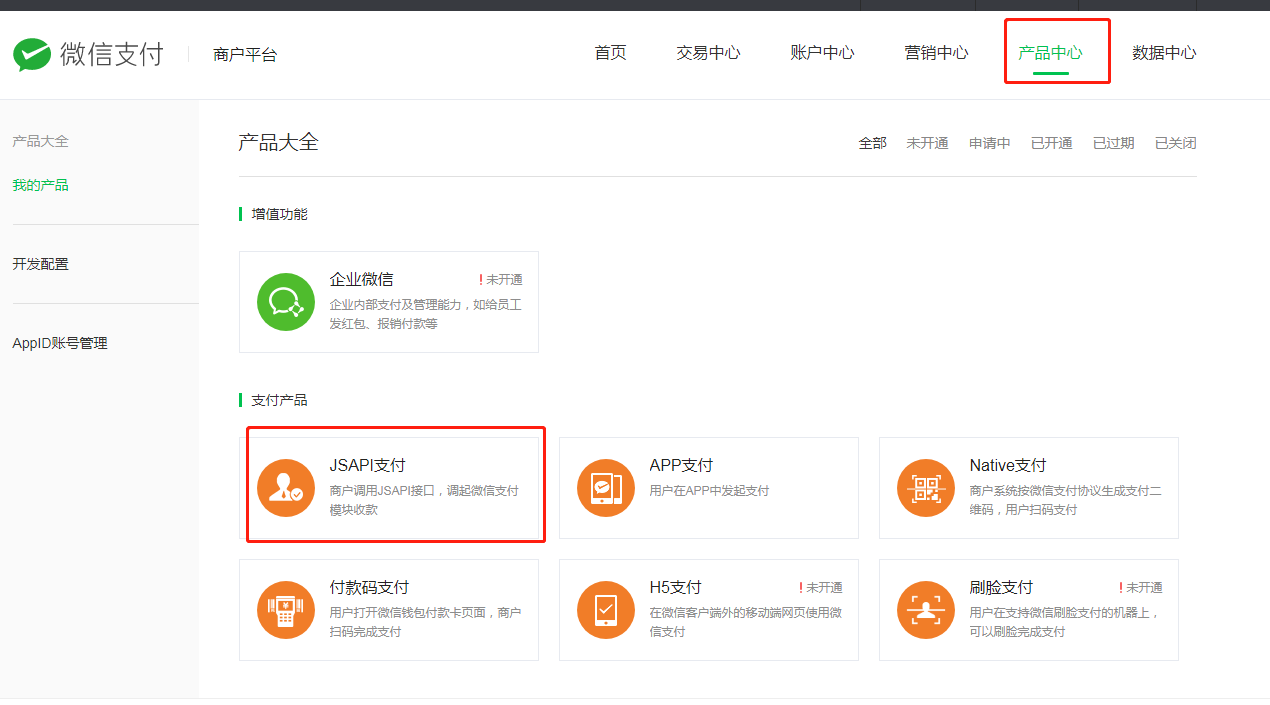
Task: Click the H5支付 mobile checkmark icon
Action: (606, 609)
